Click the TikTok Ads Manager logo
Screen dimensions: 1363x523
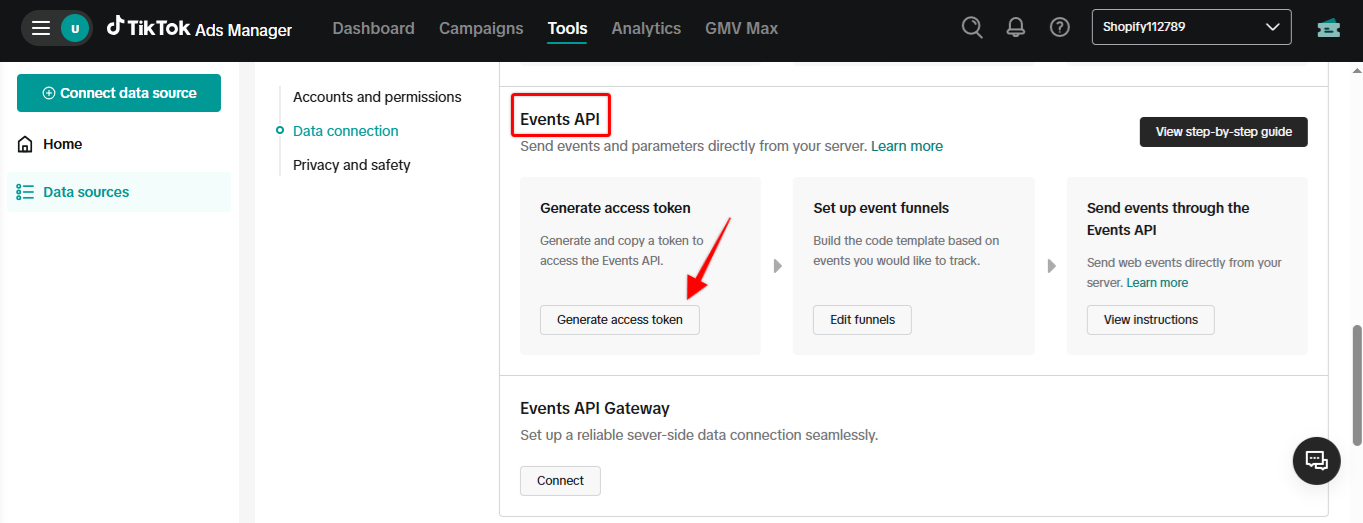pos(200,28)
